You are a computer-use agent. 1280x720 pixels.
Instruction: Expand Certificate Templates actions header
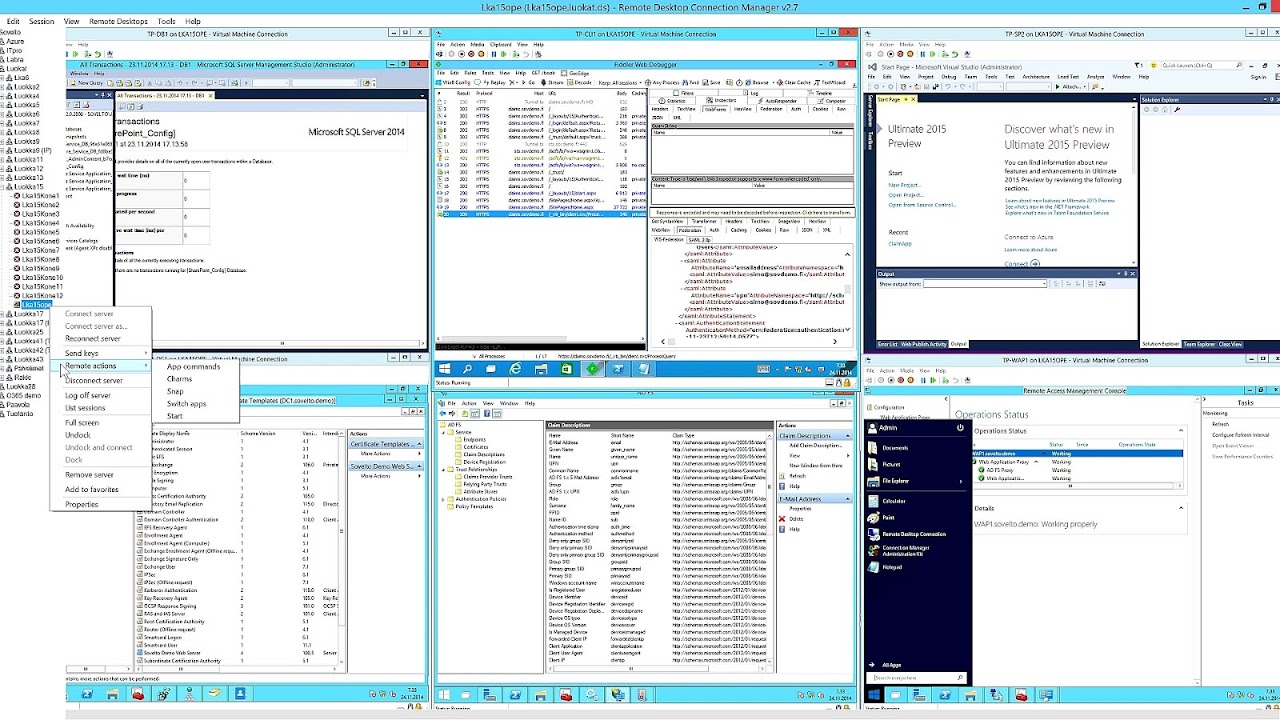click(383, 444)
